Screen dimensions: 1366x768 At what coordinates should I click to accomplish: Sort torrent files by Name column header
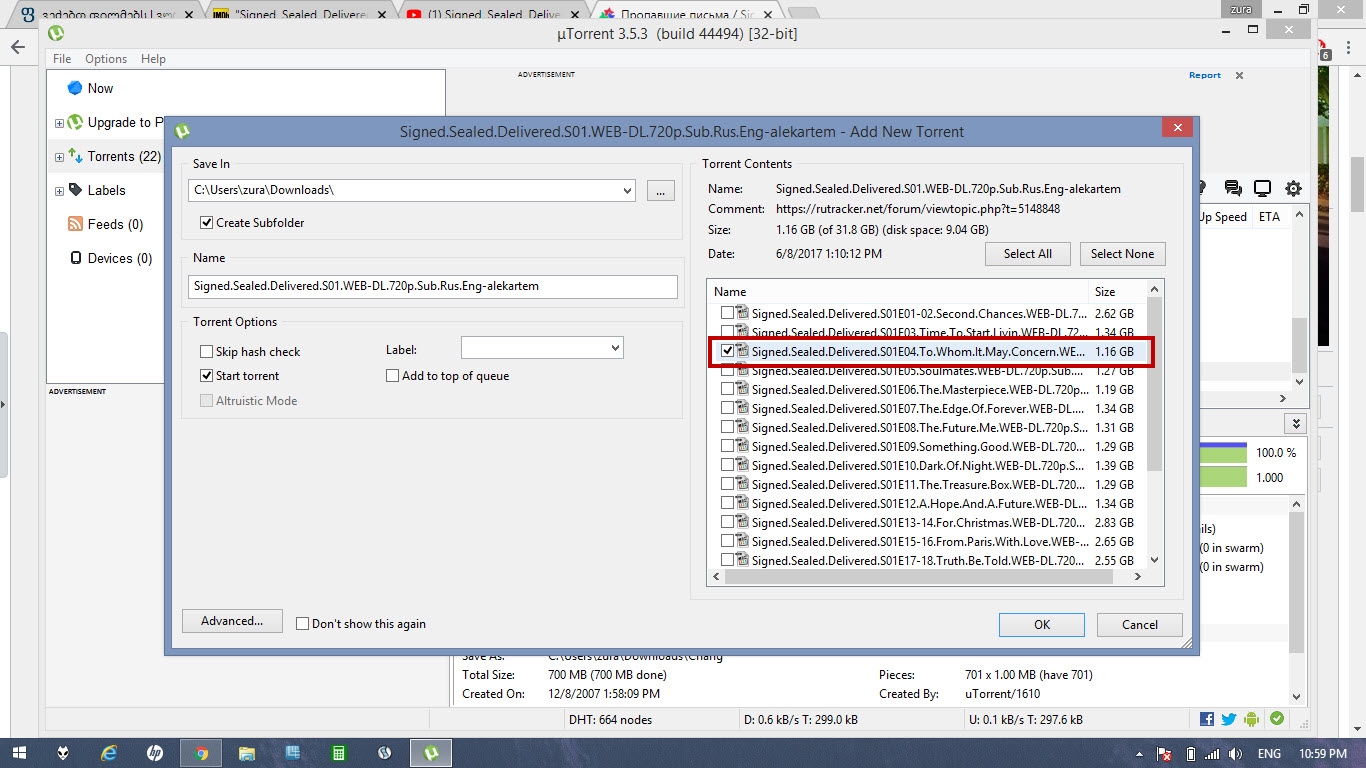click(x=898, y=292)
